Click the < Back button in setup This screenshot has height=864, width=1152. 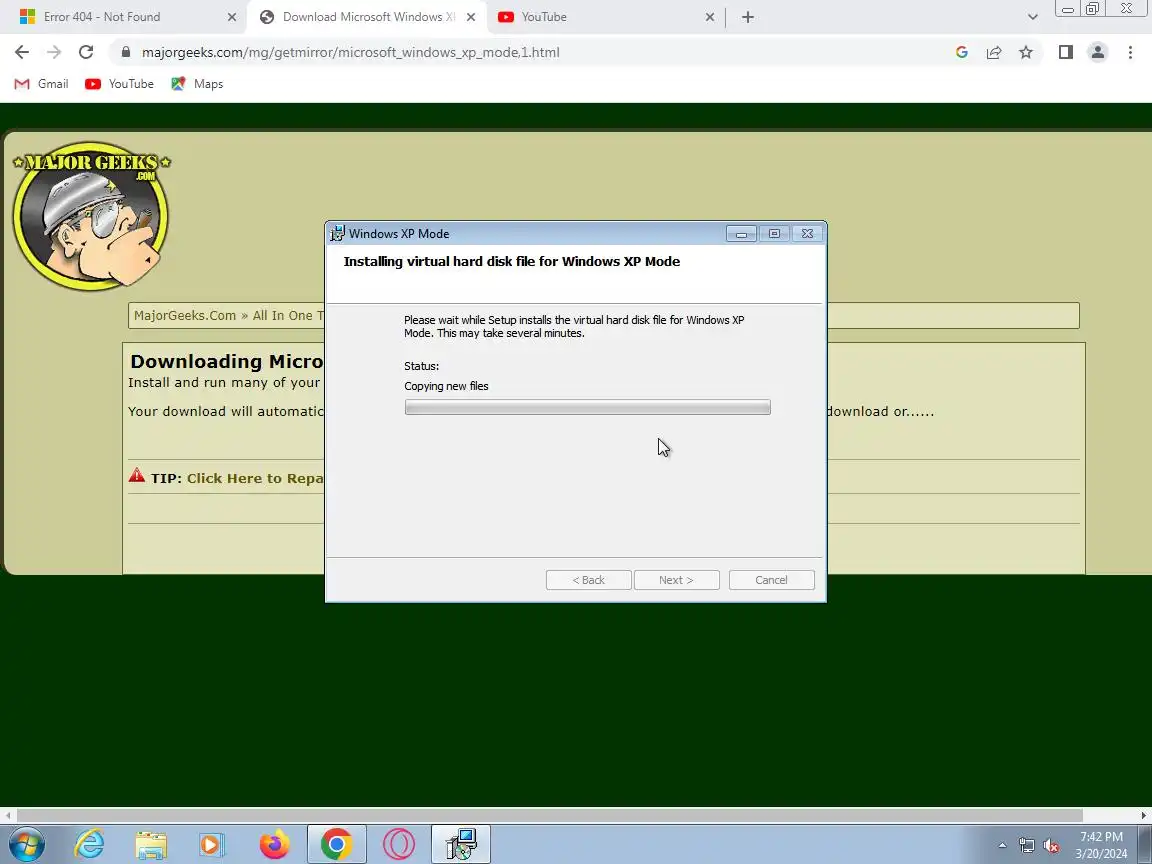coord(588,580)
